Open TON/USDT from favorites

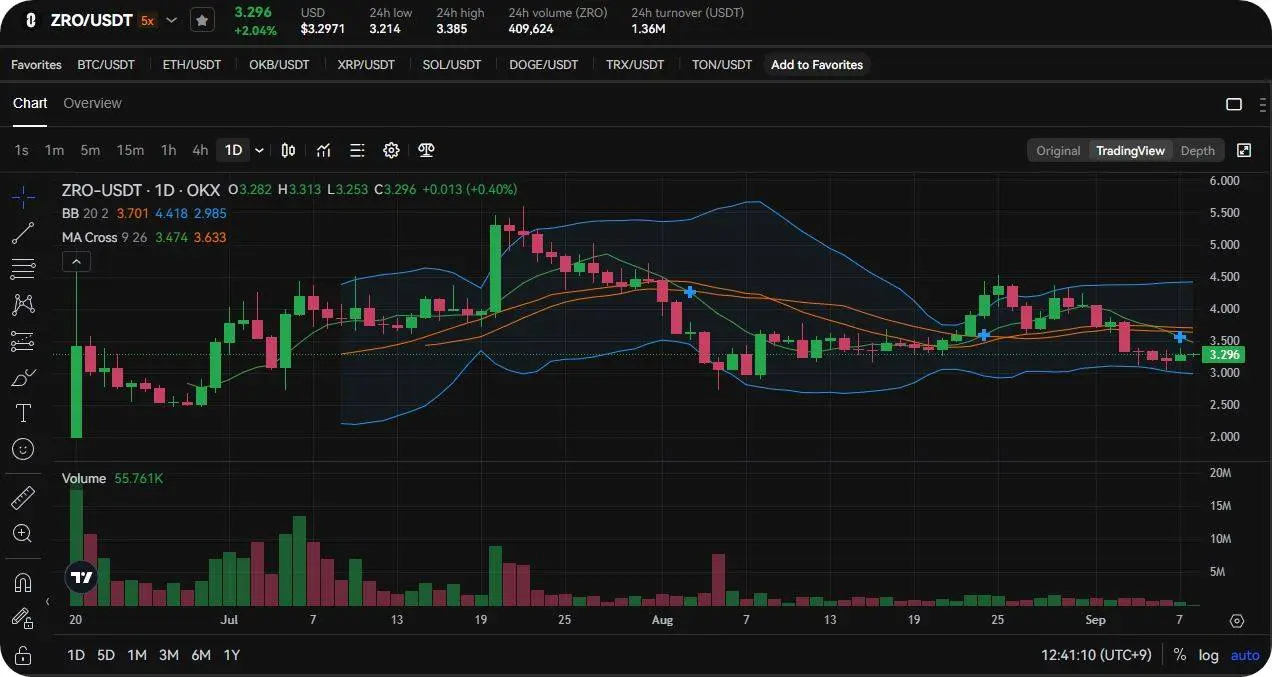[x=722, y=64]
